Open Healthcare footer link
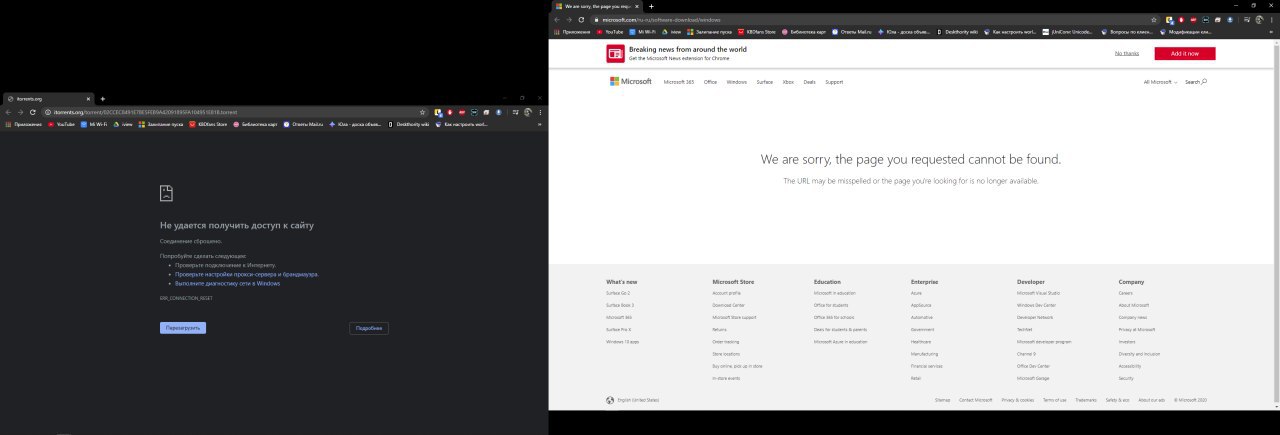The height and width of the screenshot is (435, 1280). click(x=921, y=341)
